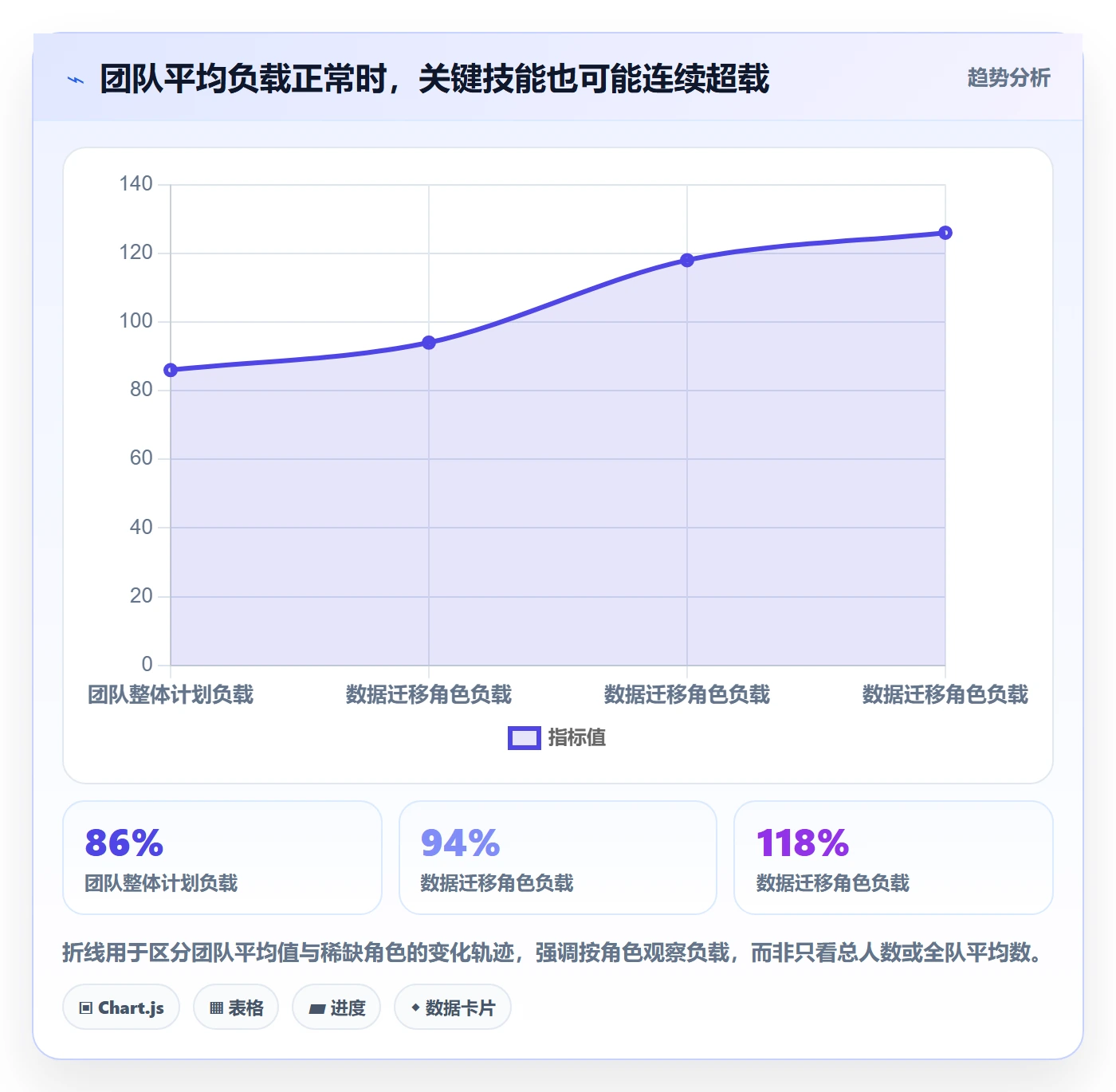This screenshot has width=1116, height=1092.
Task: Toggle the 指标值 legend color box
Action: [525, 738]
